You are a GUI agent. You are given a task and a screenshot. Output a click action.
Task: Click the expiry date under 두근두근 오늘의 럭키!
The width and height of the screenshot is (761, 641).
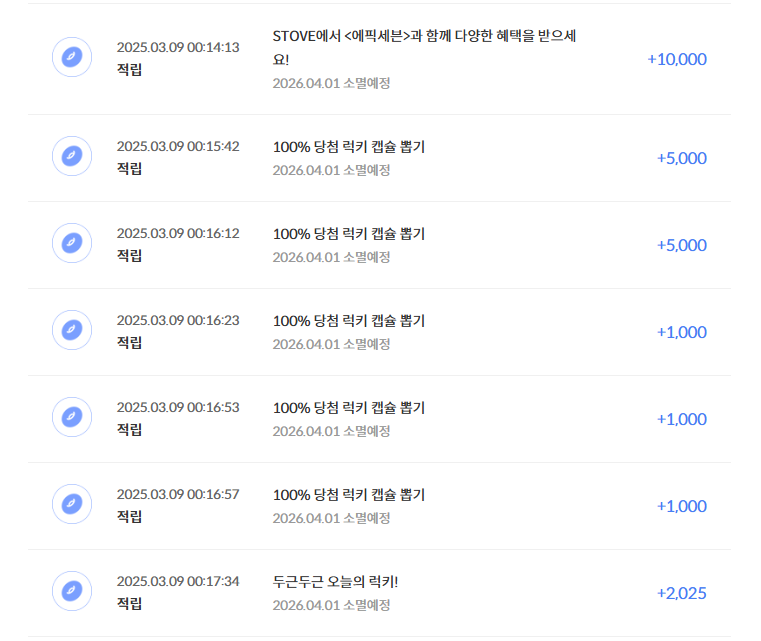331,605
